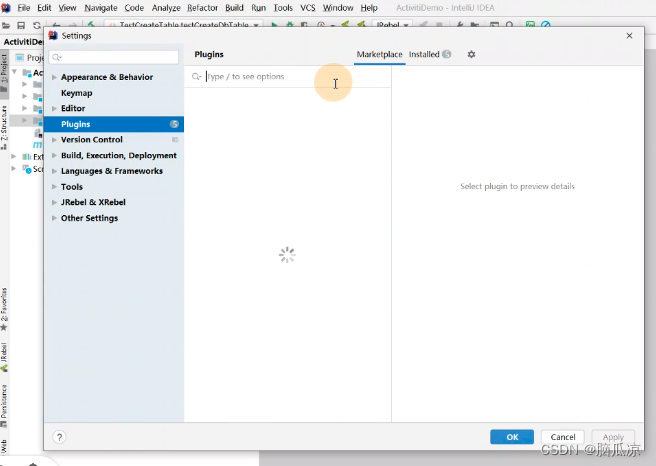656x466 pixels.
Task: Click the Cancel button
Action: (563, 437)
